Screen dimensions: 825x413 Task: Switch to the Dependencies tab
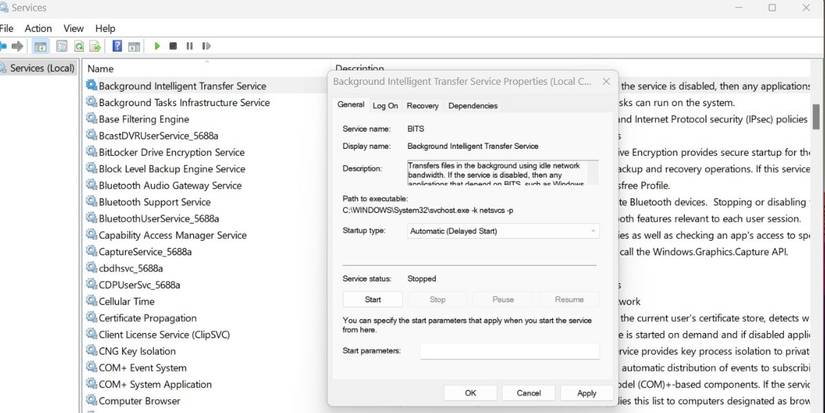coord(473,105)
